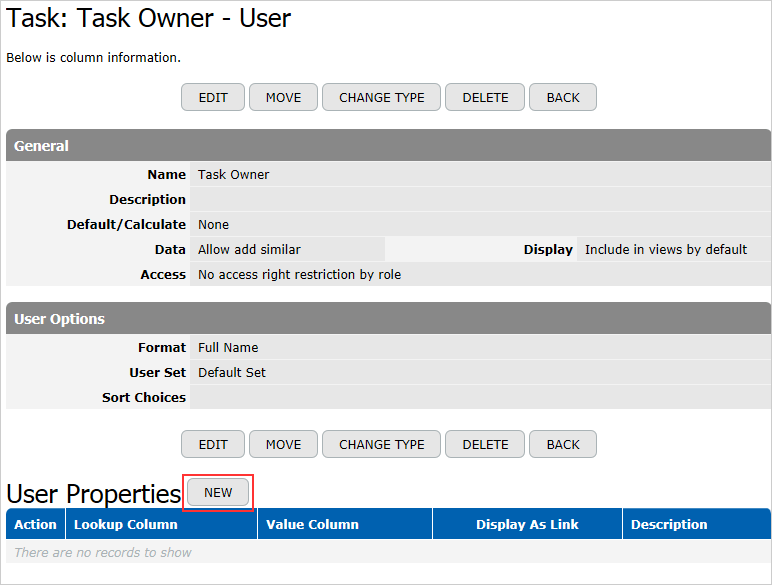Click the 'Default Set' User Set value
Image resolution: width=772 pixels, height=585 pixels.
tap(231, 373)
